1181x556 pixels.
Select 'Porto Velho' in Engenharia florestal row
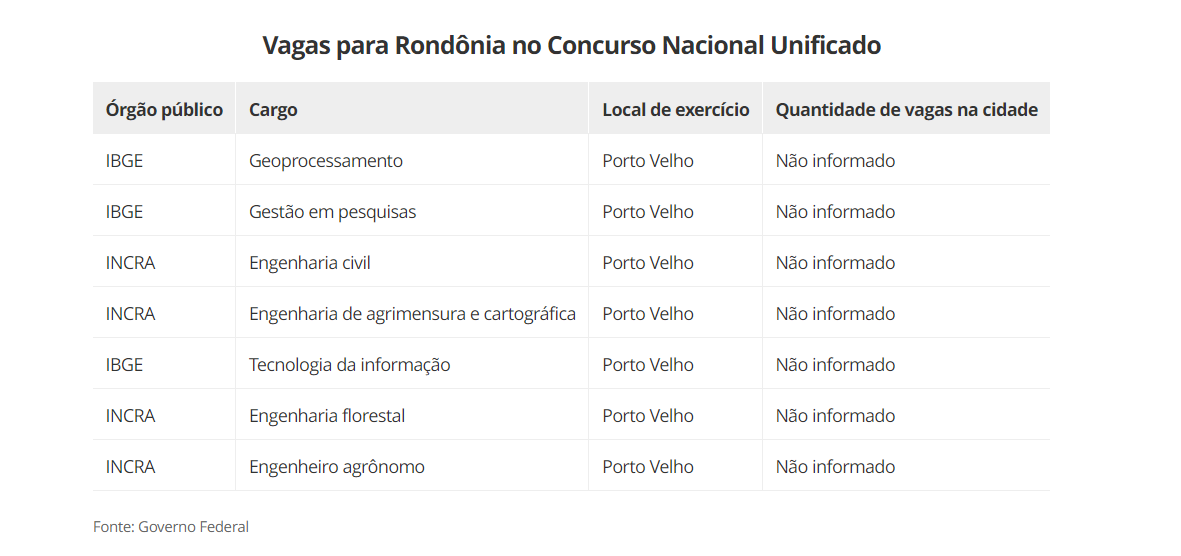pos(648,416)
